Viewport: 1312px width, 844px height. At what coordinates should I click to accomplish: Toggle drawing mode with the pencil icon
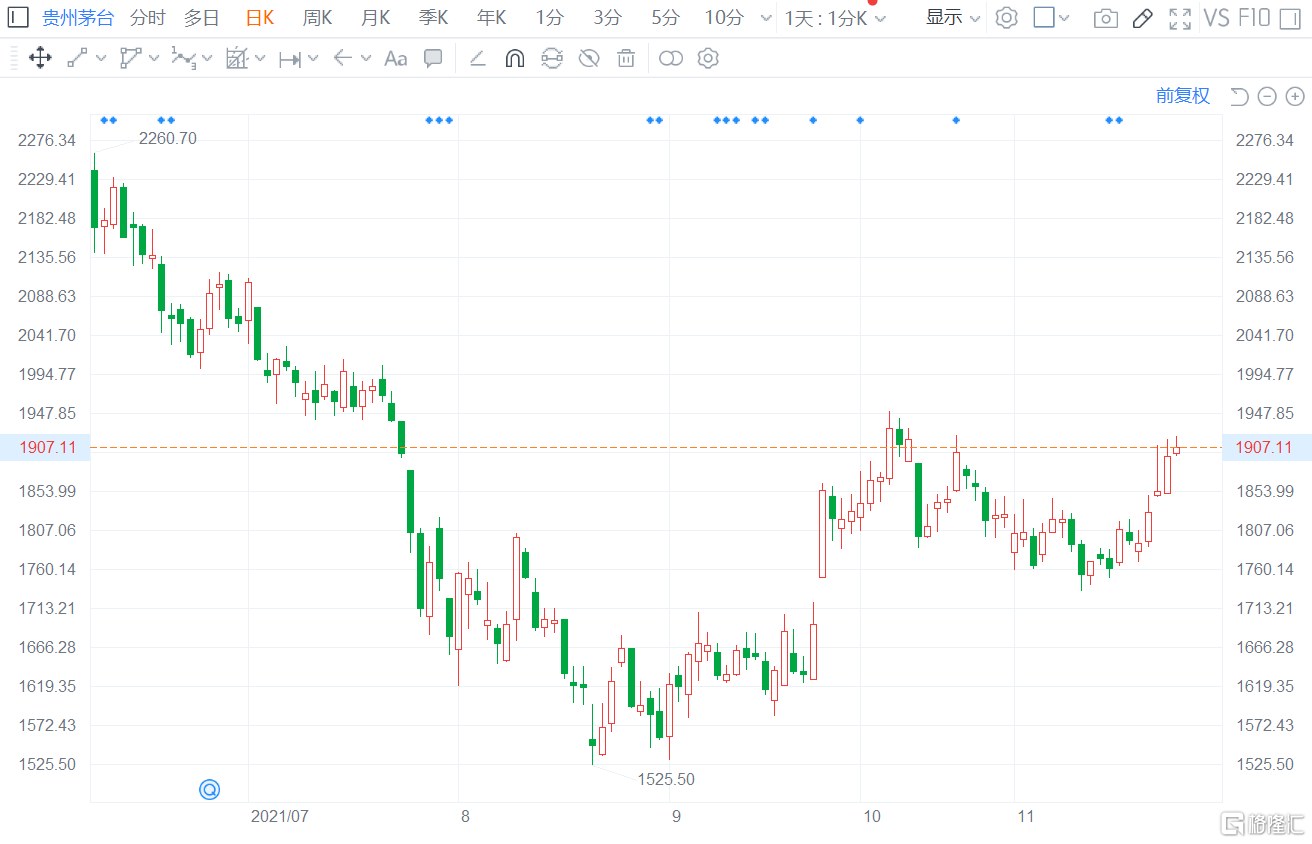click(x=1143, y=17)
